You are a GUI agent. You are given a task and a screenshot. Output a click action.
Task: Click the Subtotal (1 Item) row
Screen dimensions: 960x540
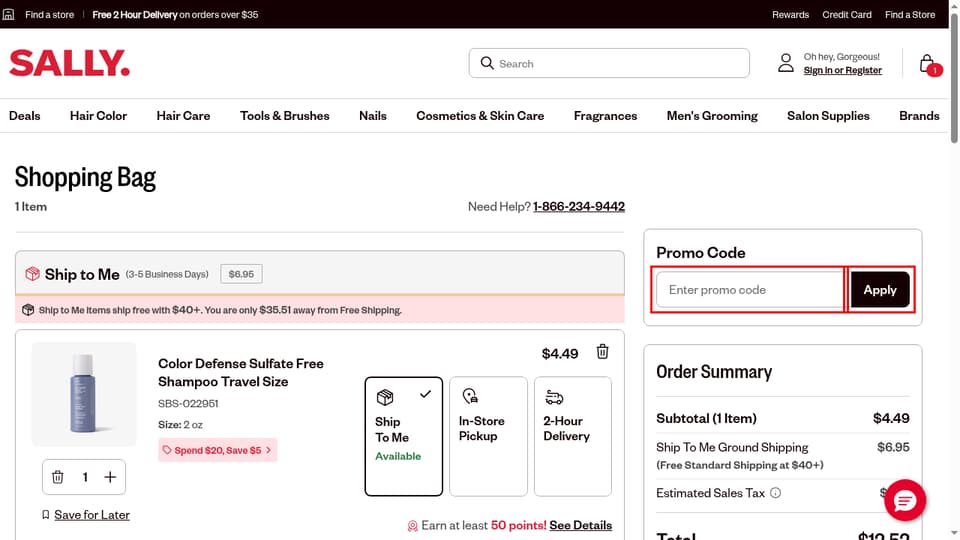(782, 418)
